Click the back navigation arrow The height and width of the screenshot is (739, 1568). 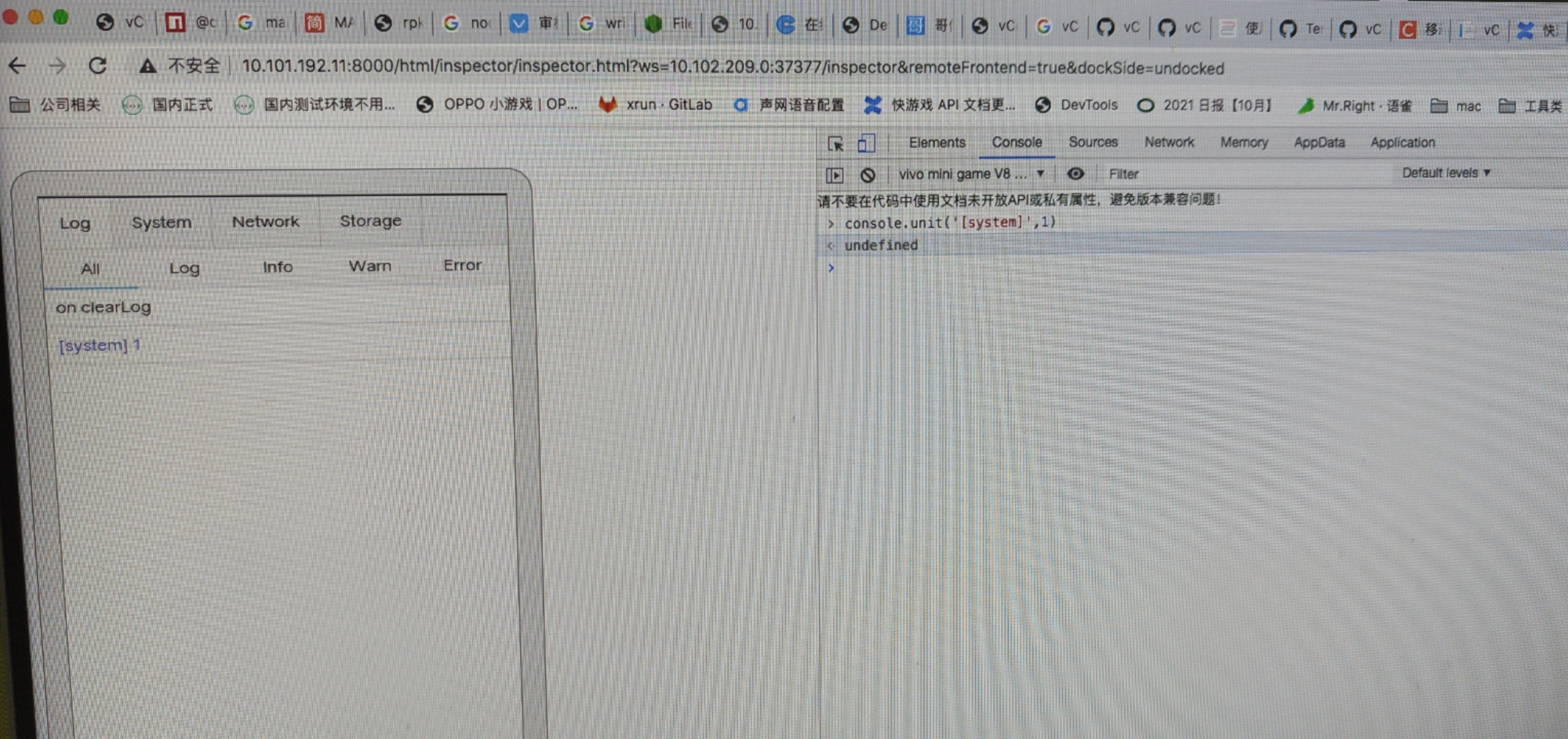(x=16, y=66)
